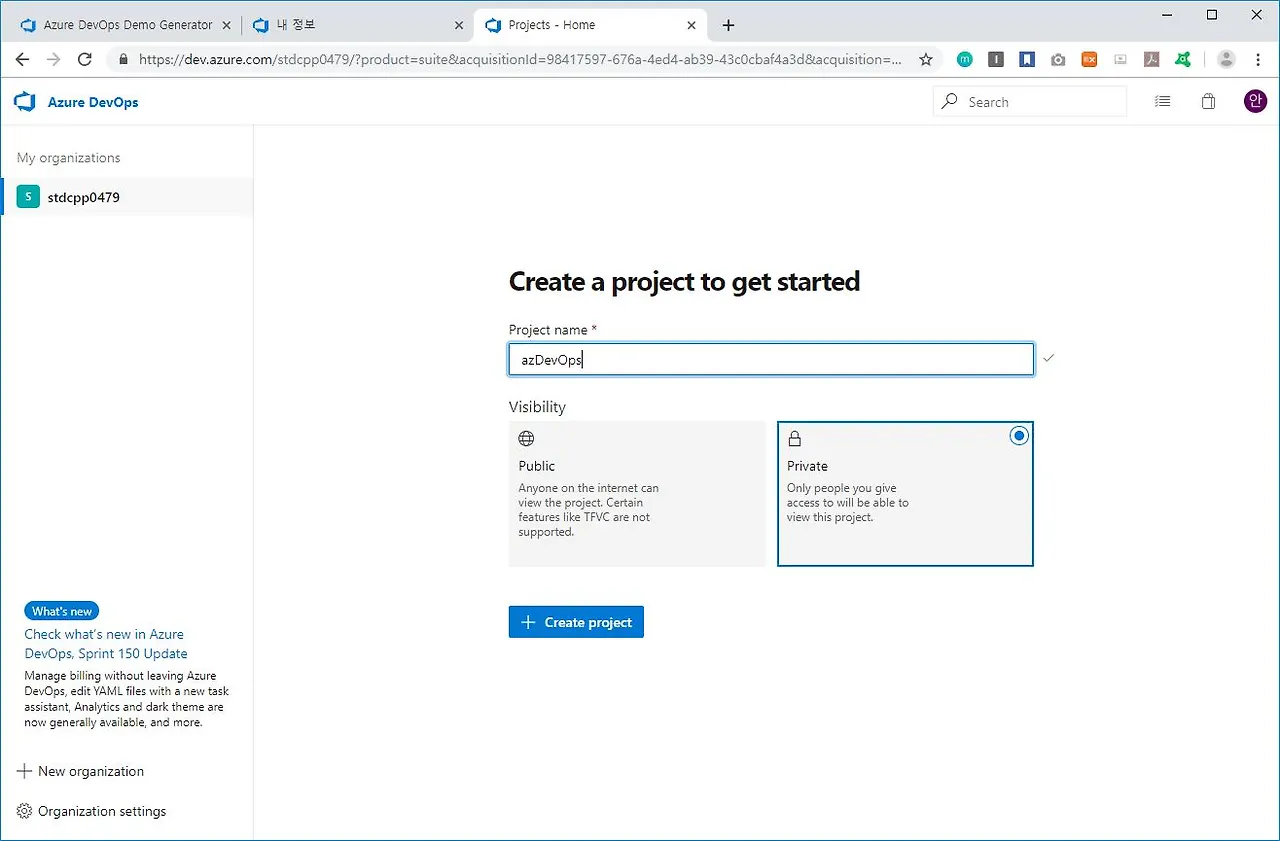Go forward with the browser forward arrow
Viewport: 1280px width, 841px height.
(54, 59)
